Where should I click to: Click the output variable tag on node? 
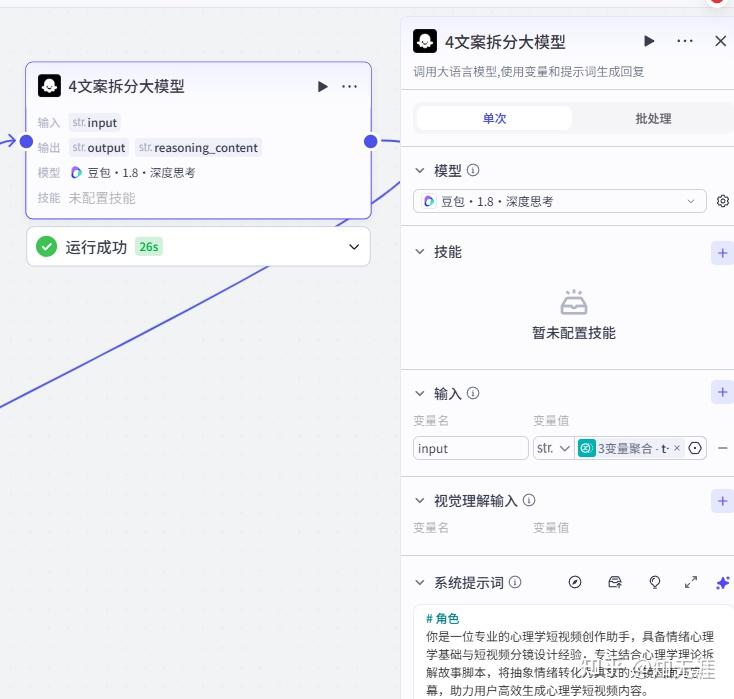pyautogui.click(x=99, y=147)
